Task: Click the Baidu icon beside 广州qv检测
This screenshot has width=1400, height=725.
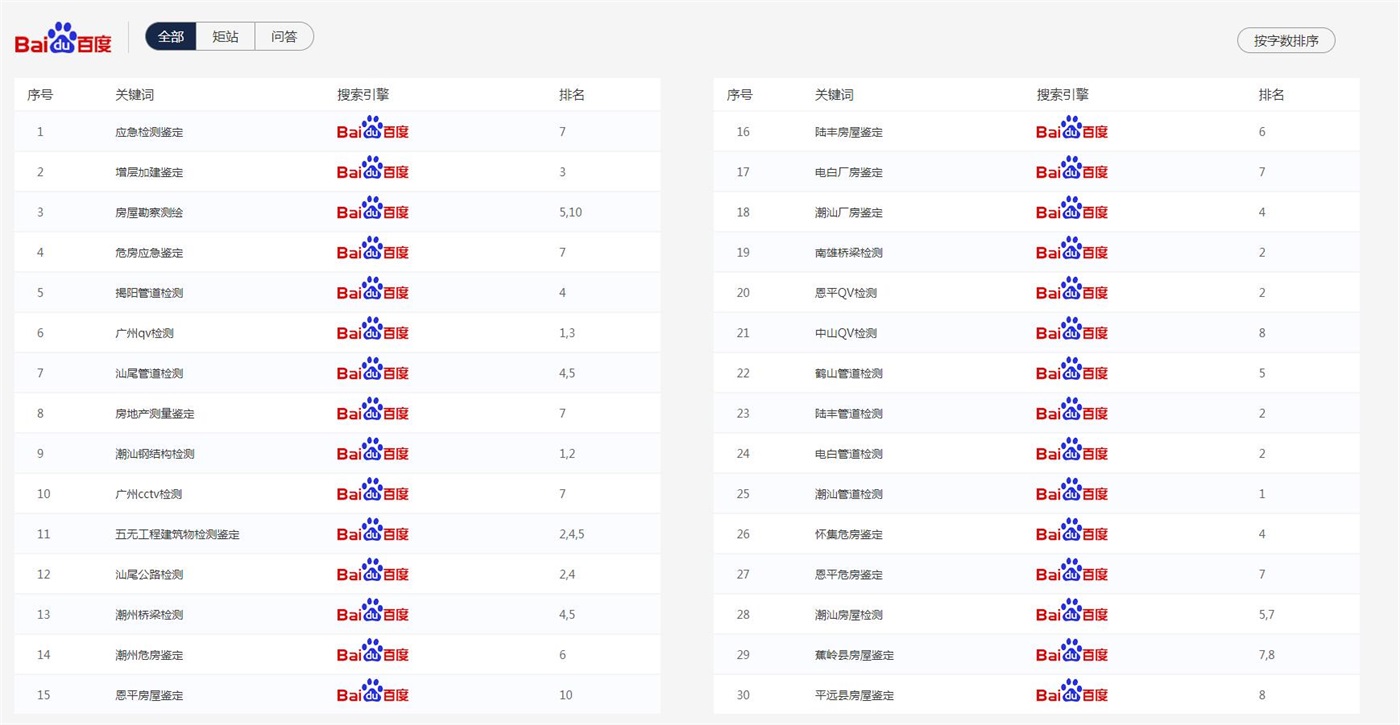Action: click(373, 332)
